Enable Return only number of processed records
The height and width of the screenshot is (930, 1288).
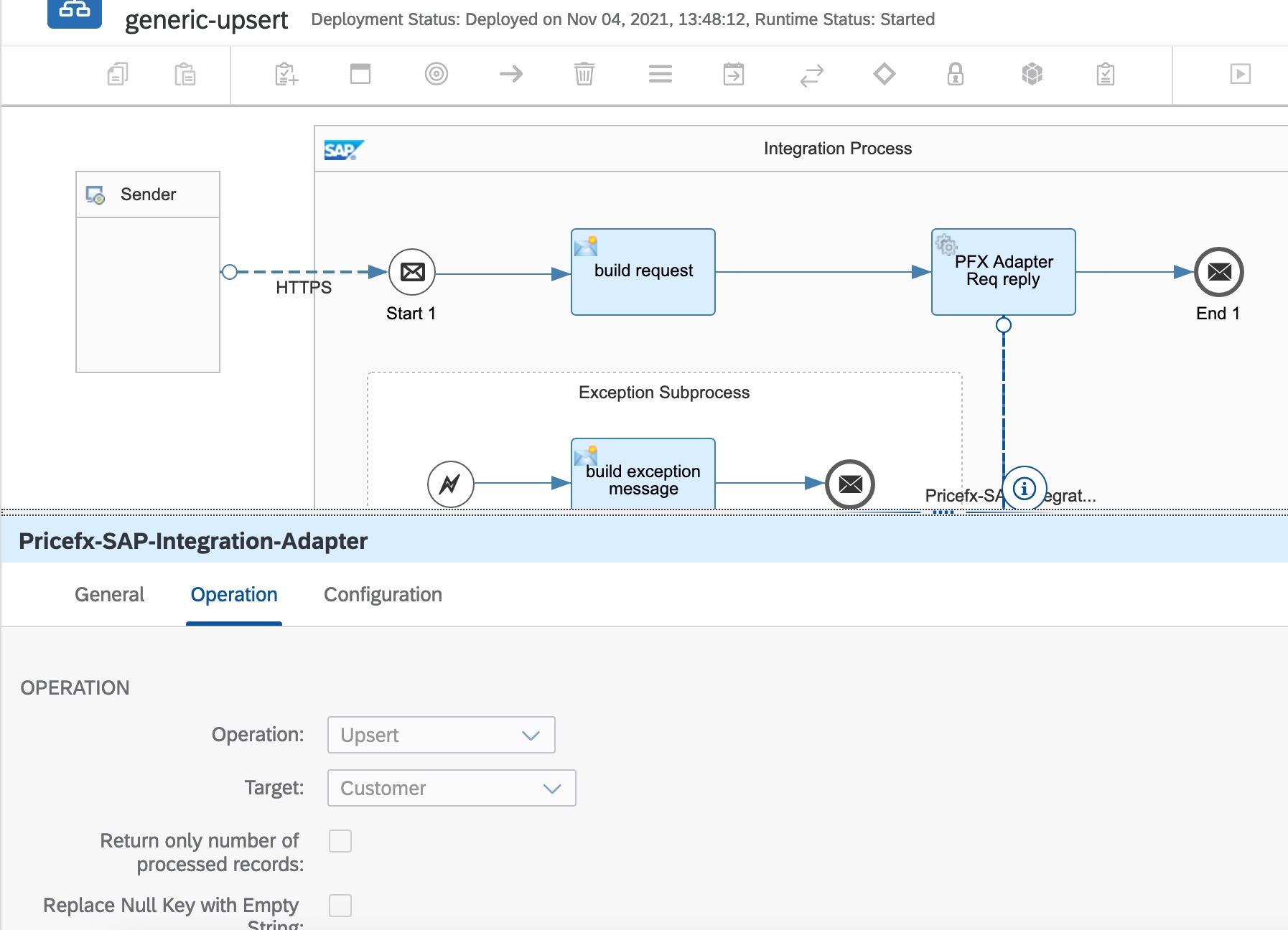[x=340, y=841]
